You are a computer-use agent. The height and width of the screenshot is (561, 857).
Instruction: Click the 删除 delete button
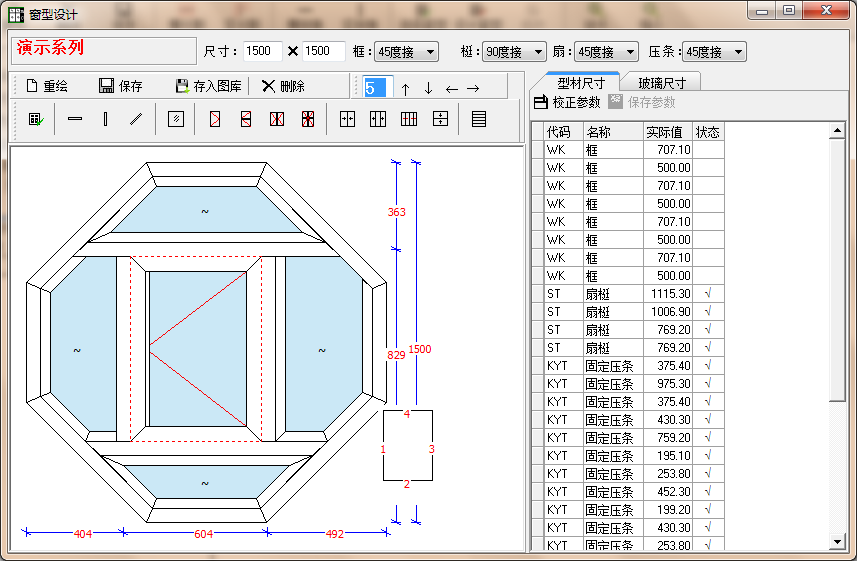pos(283,86)
